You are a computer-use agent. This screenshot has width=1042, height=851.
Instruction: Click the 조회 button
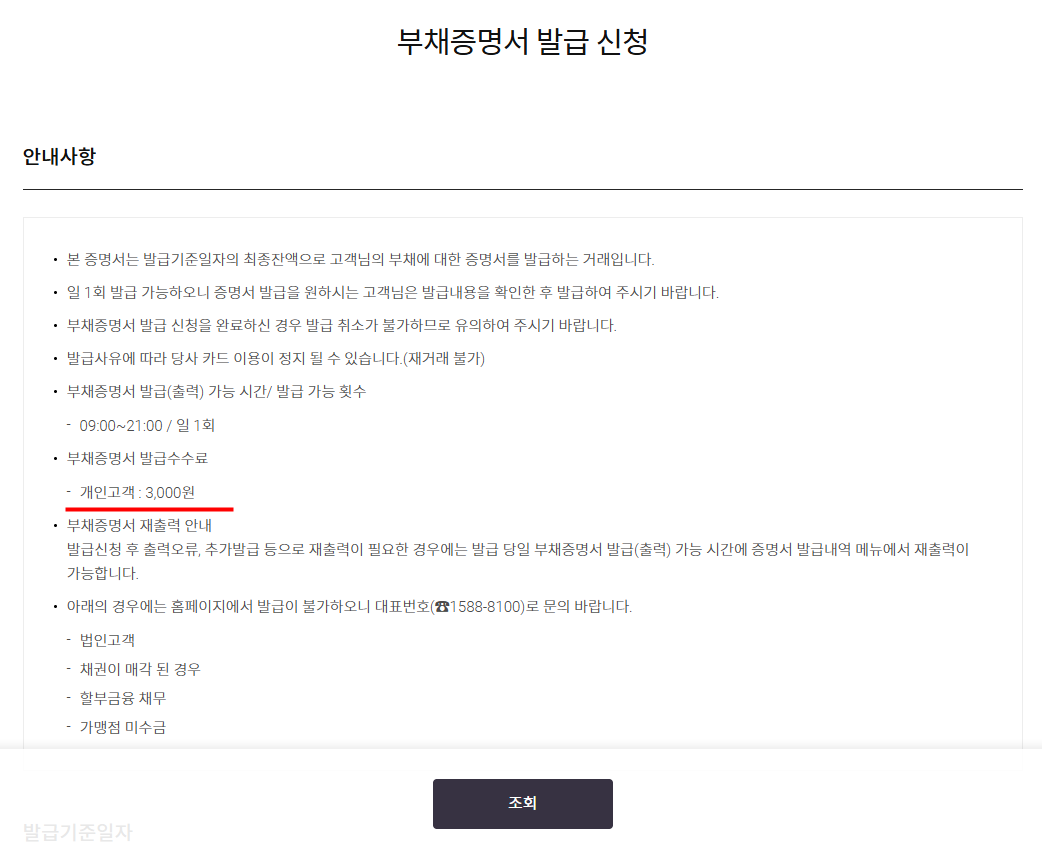tap(522, 803)
